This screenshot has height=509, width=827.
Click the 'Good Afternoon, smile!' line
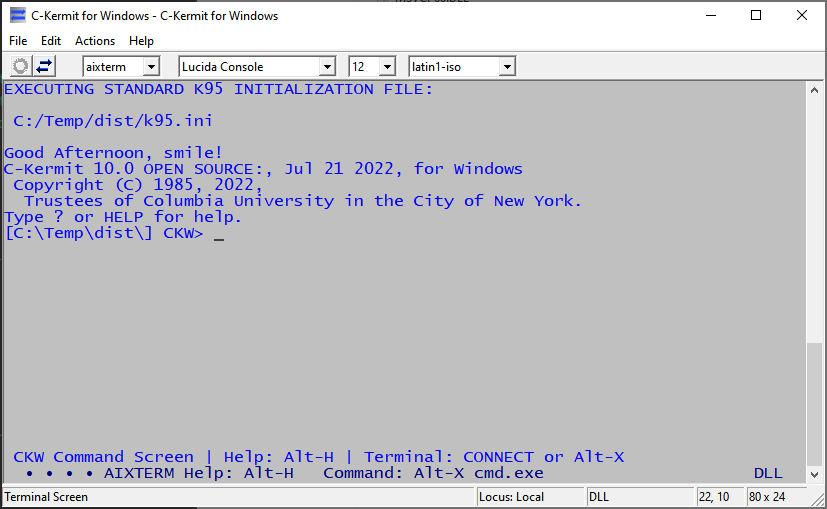pos(113,153)
